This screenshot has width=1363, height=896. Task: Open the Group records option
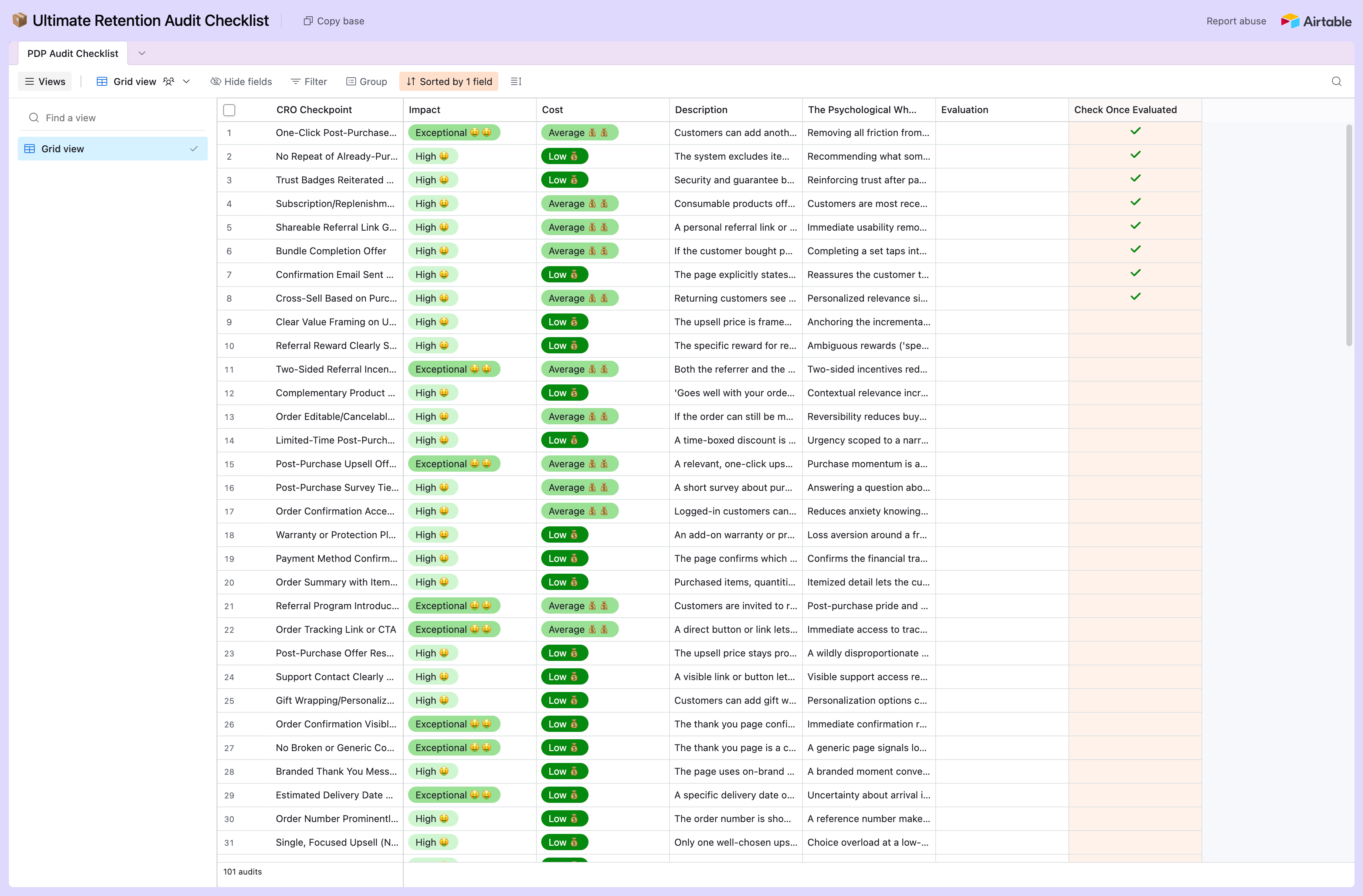pos(367,81)
